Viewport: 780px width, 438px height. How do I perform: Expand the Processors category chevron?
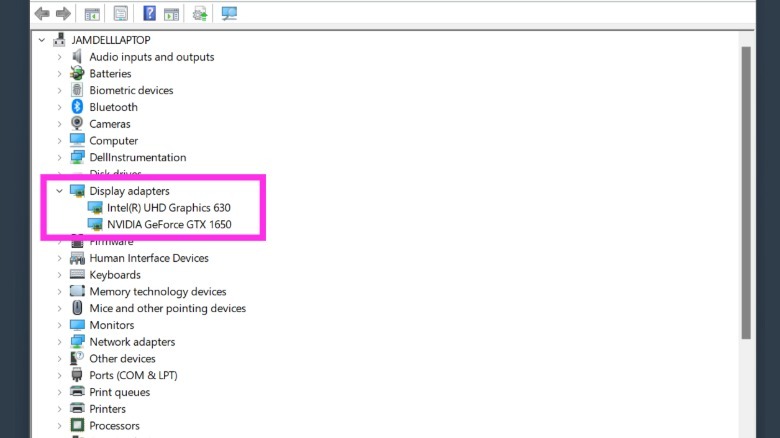point(59,426)
